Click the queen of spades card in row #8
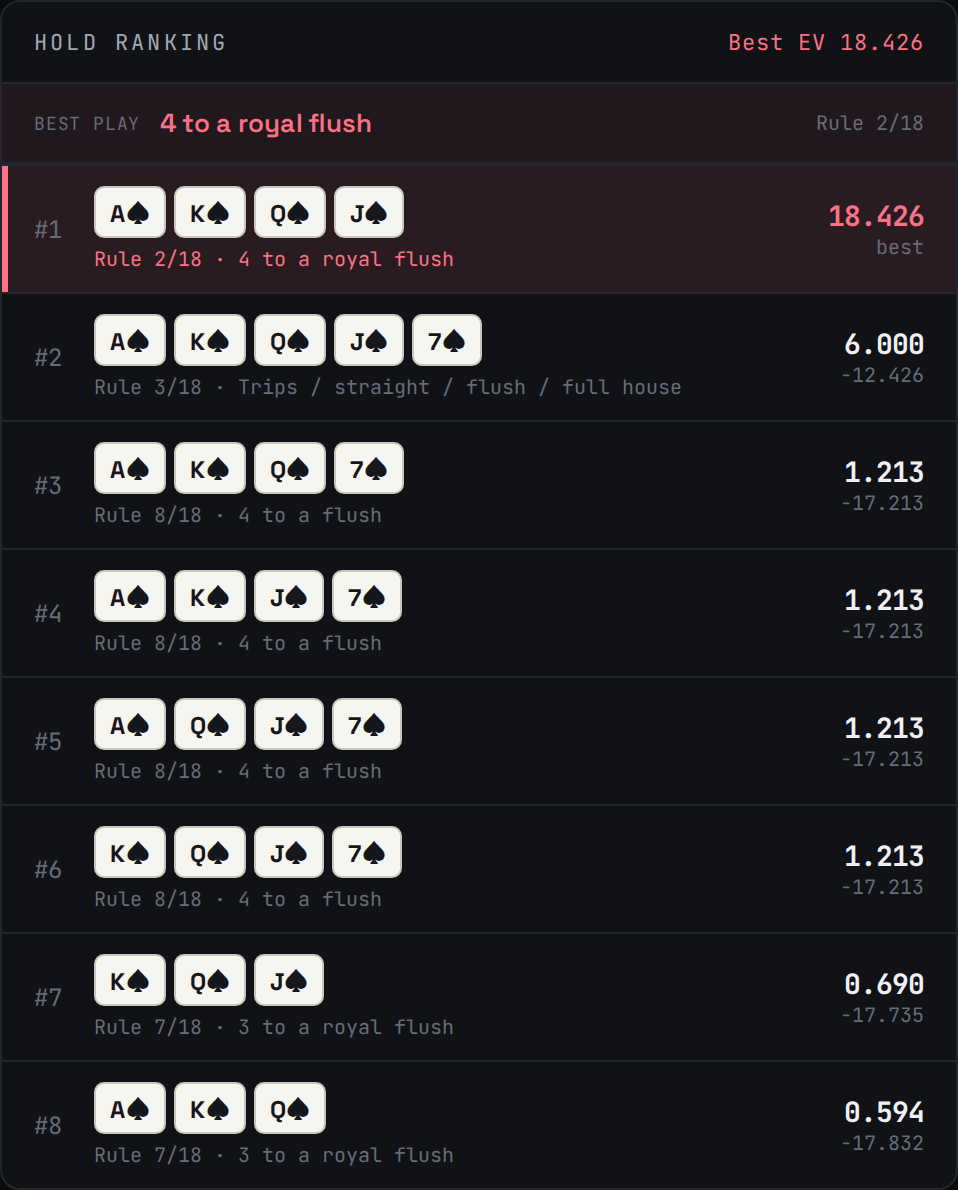Screen dimensions: 958x1190 [x=289, y=1108]
